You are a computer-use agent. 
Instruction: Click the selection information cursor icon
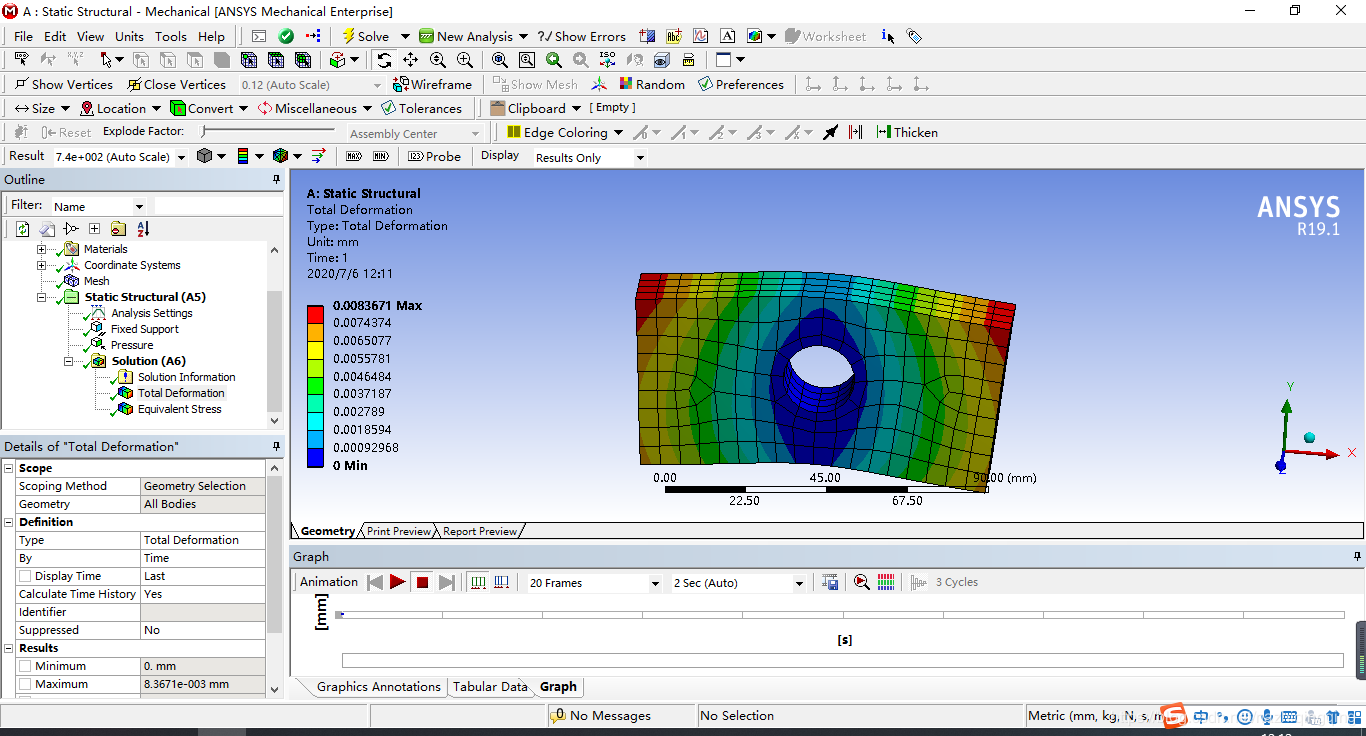click(887, 36)
